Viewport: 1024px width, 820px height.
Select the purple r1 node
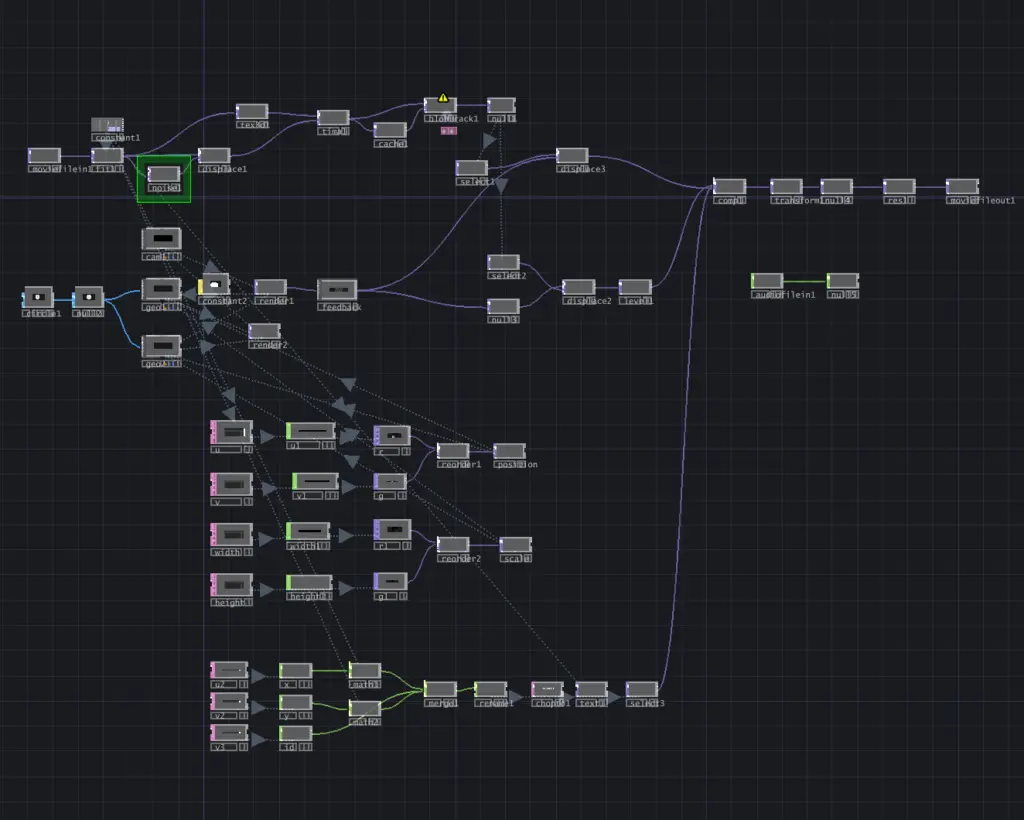tap(392, 529)
